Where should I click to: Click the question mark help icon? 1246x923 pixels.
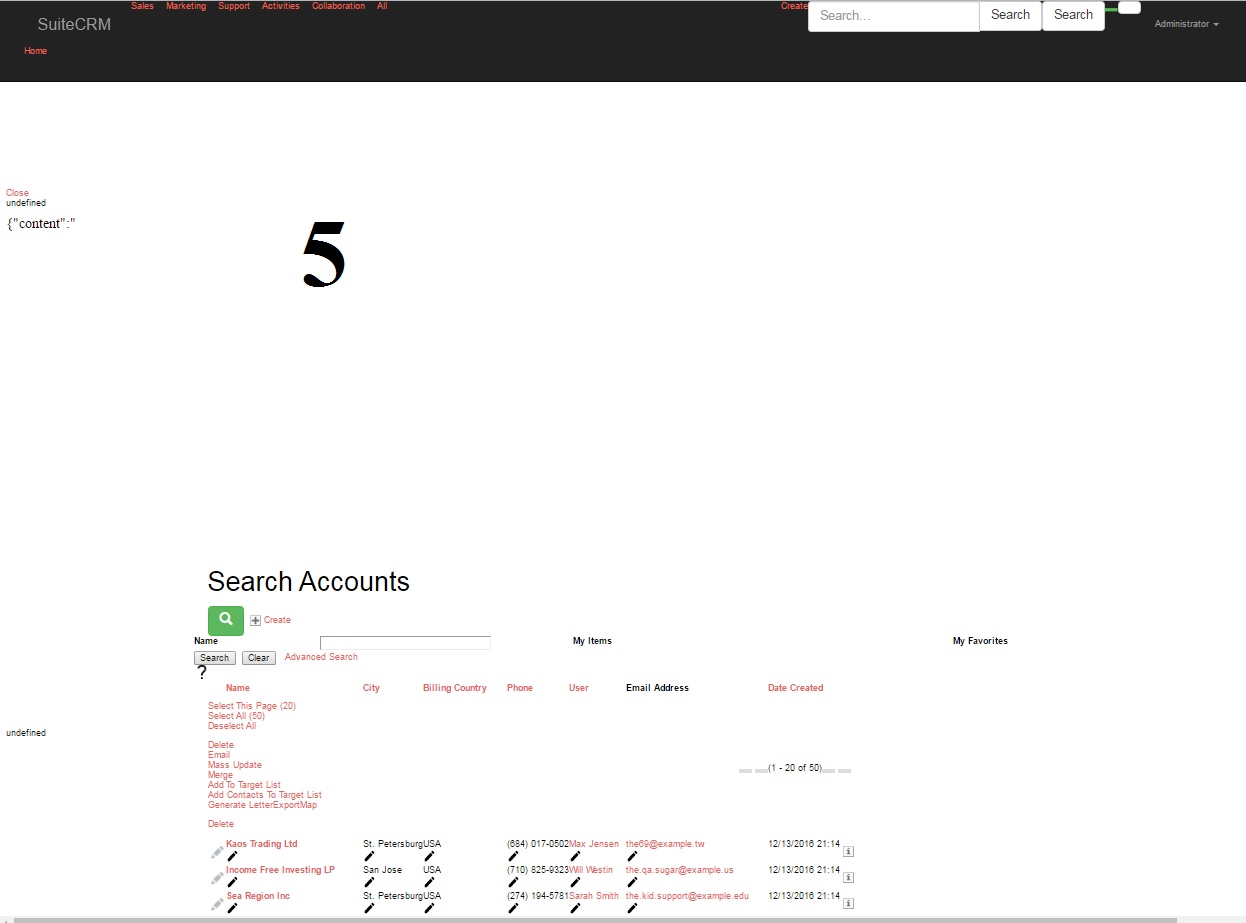(202, 673)
